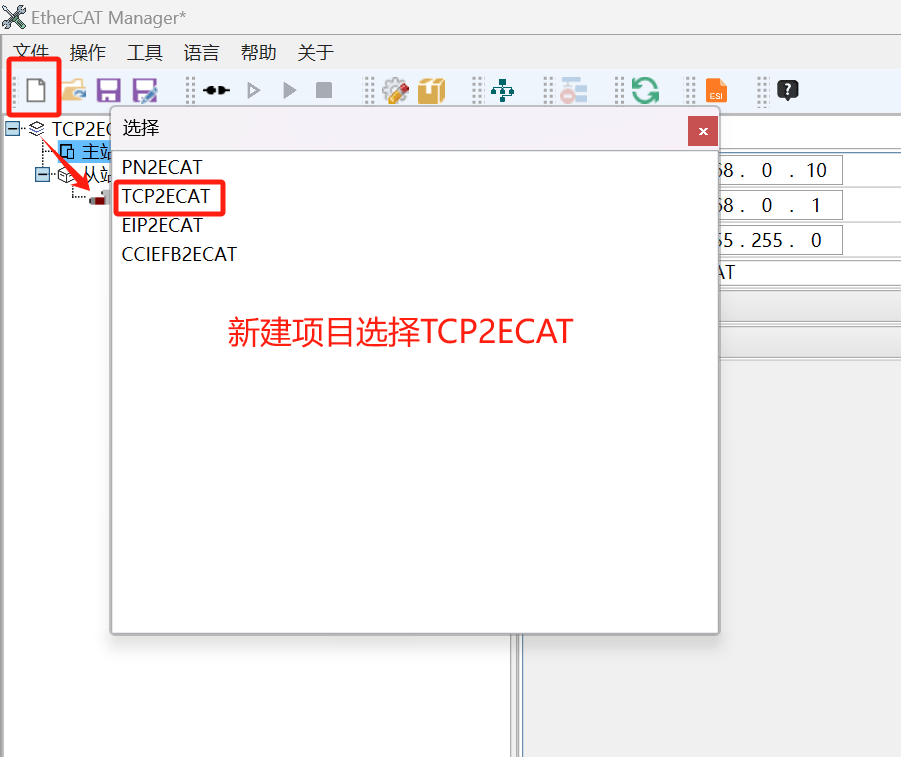Open the 语言 menu
Image resolution: width=901 pixels, height=757 pixels.
[x=201, y=52]
